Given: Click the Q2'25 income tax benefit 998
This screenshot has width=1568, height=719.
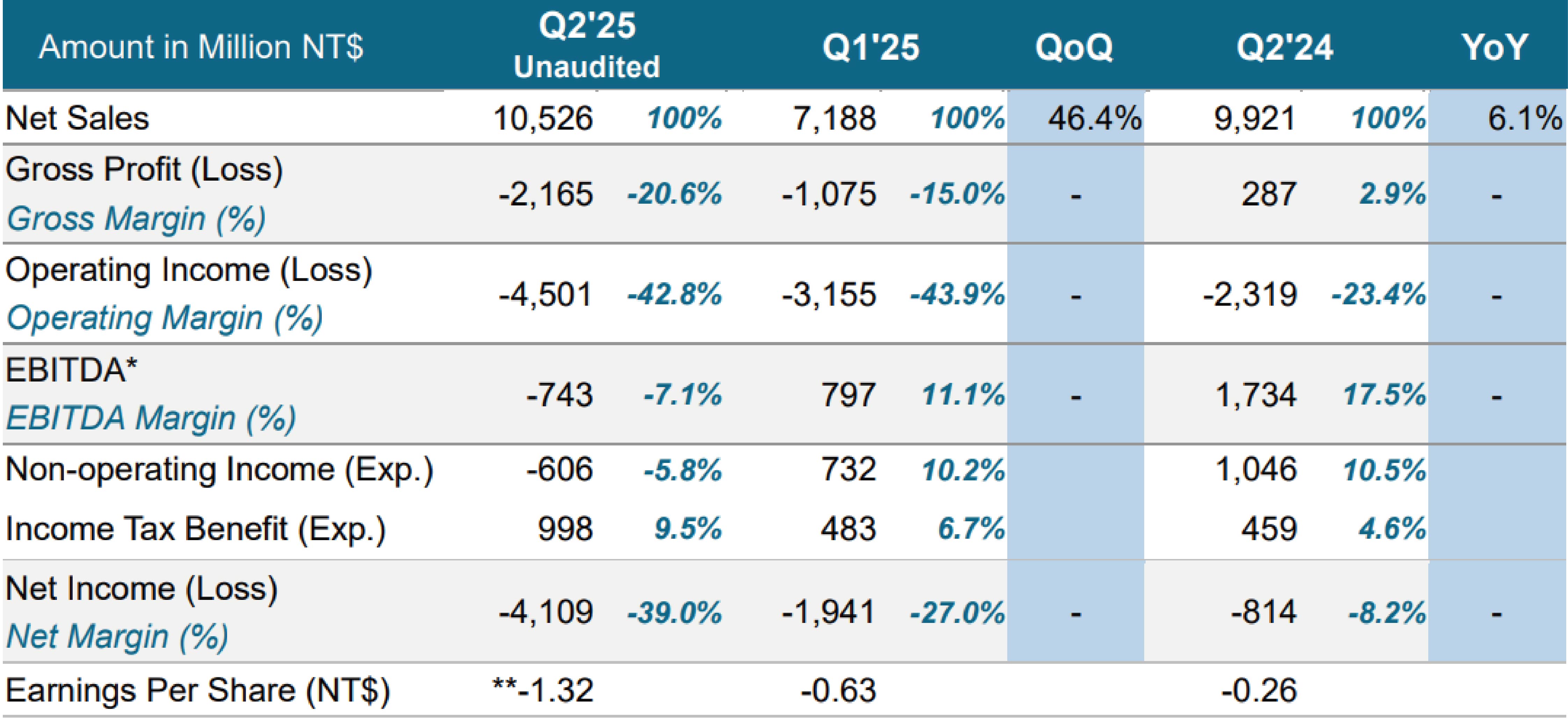Looking at the screenshot, I should (565, 529).
